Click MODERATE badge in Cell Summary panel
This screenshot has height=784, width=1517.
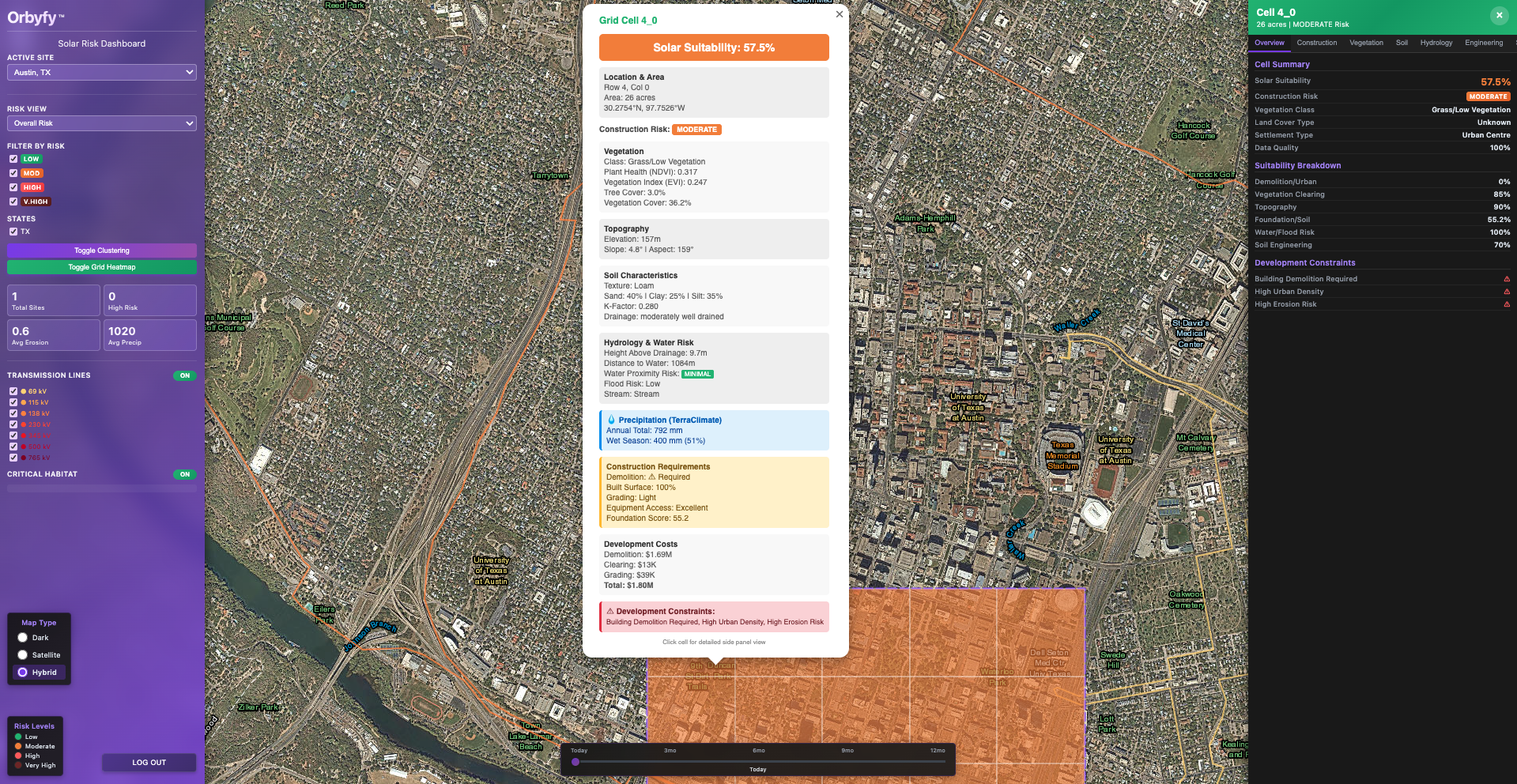pos(1489,96)
